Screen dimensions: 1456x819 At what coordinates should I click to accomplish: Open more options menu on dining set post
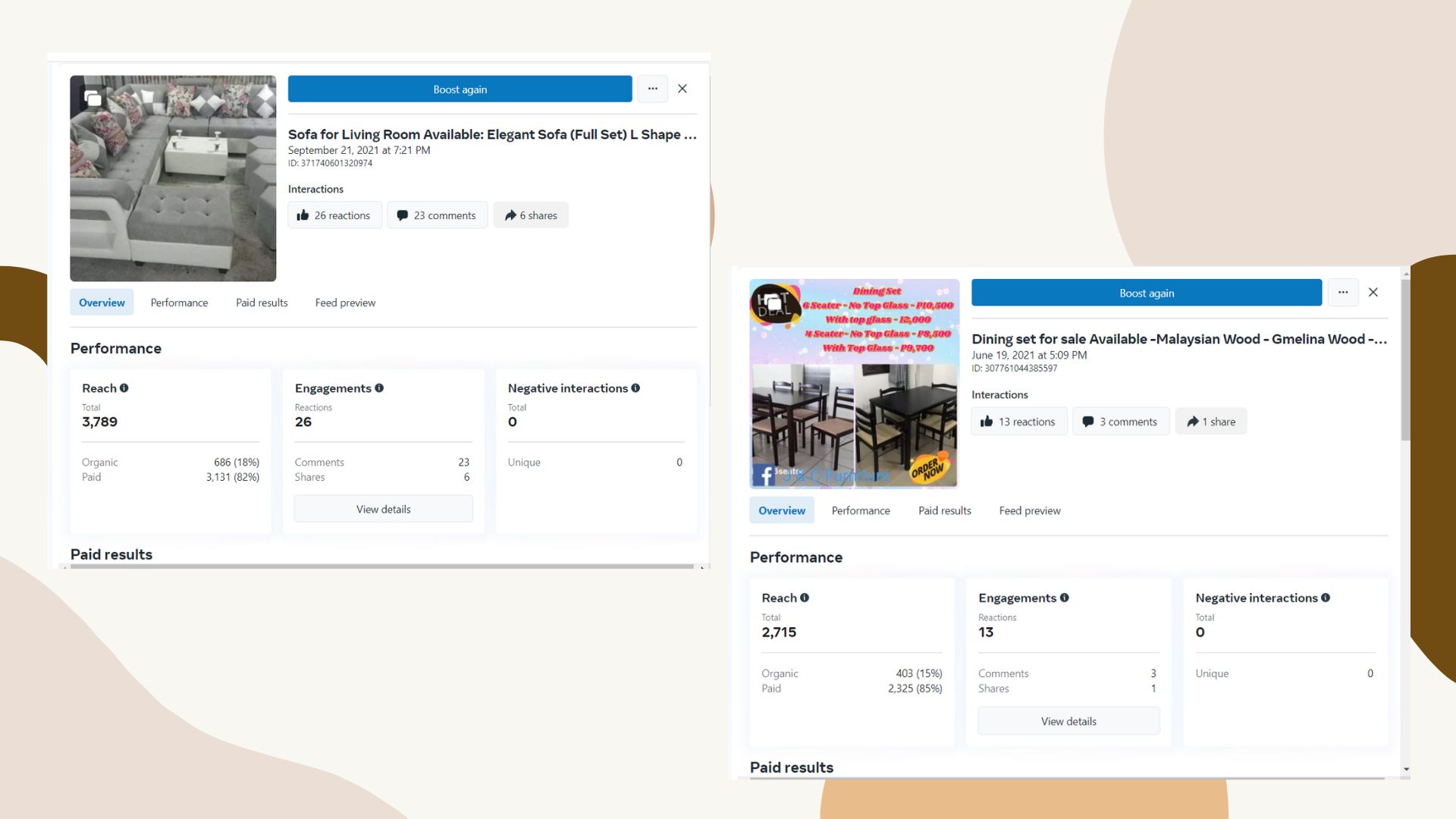click(x=1343, y=293)
